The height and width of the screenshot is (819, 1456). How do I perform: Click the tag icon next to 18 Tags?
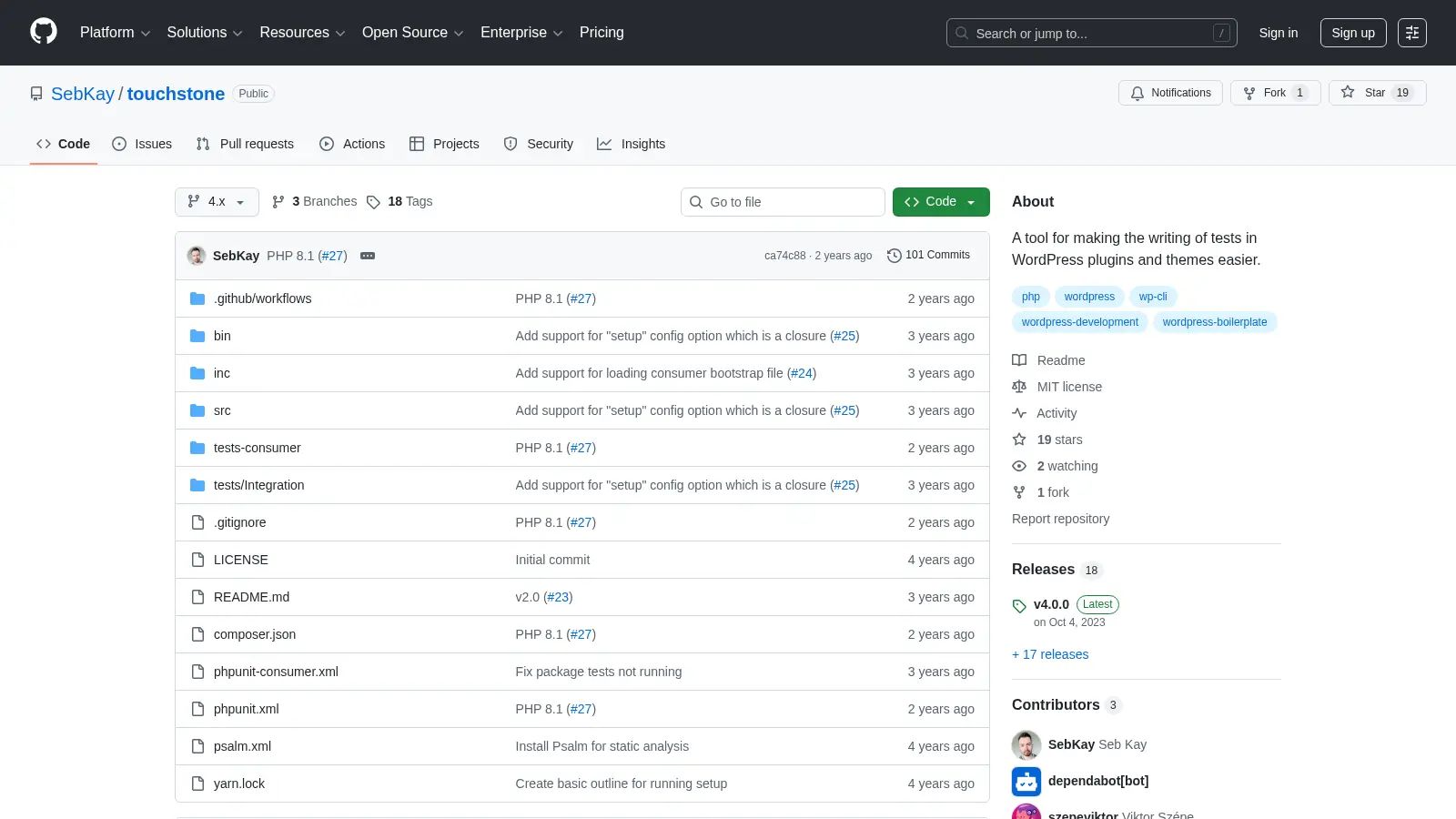point(373,202)
